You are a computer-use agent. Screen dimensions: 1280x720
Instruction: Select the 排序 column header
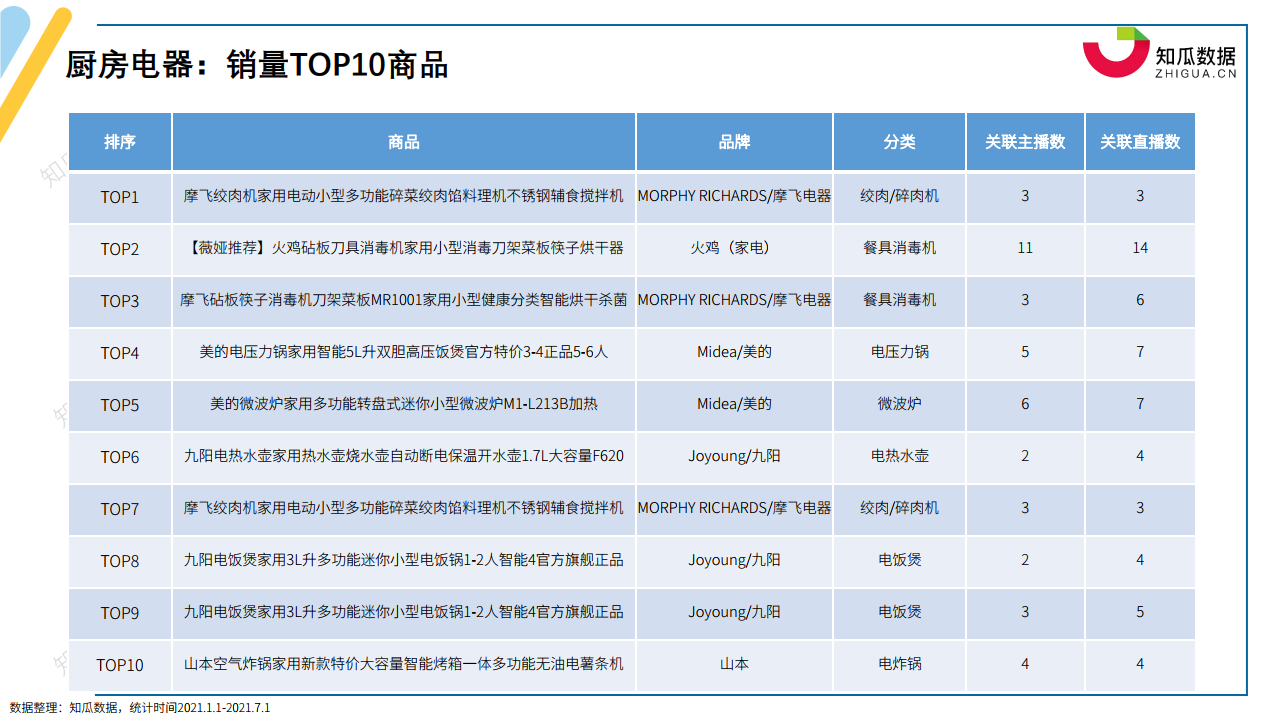tap(120, 142)
